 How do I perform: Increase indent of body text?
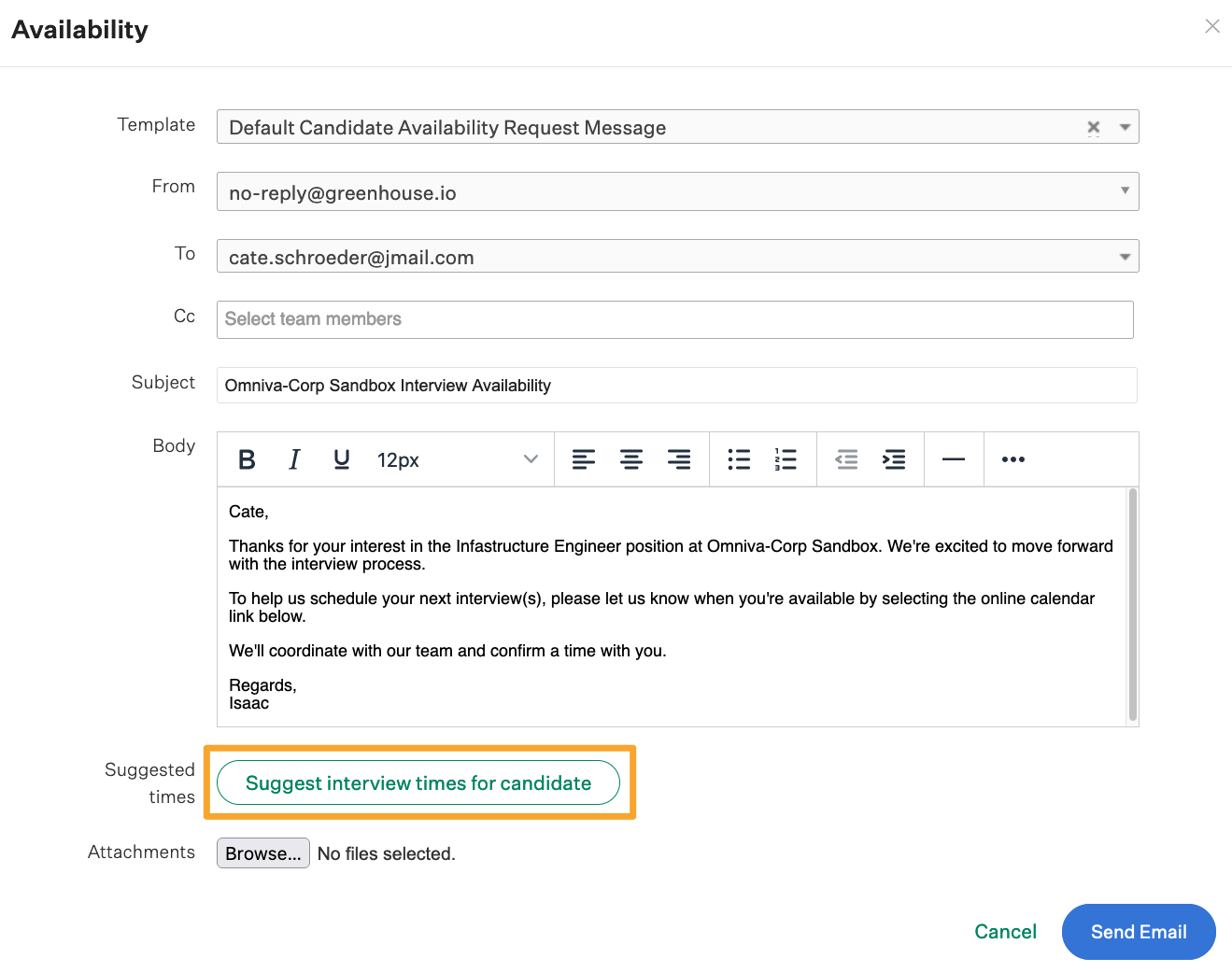point(894,459)
